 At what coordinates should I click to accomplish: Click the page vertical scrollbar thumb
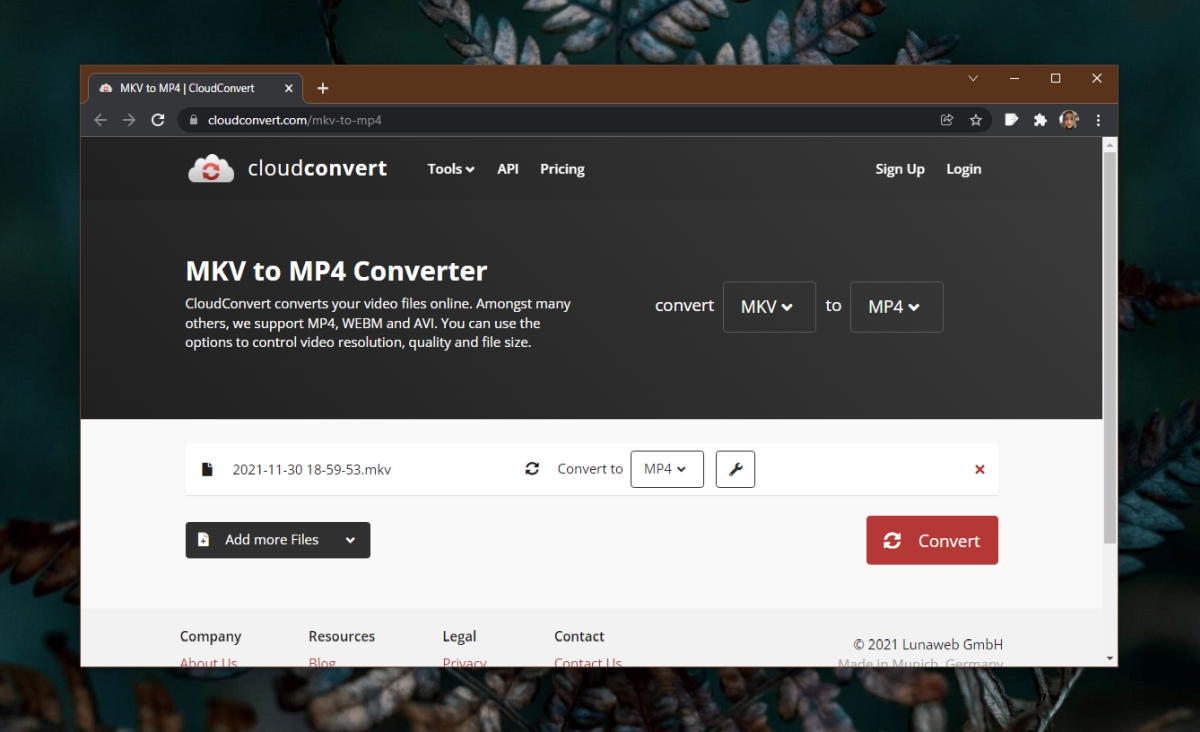[x=1110, y=348]
